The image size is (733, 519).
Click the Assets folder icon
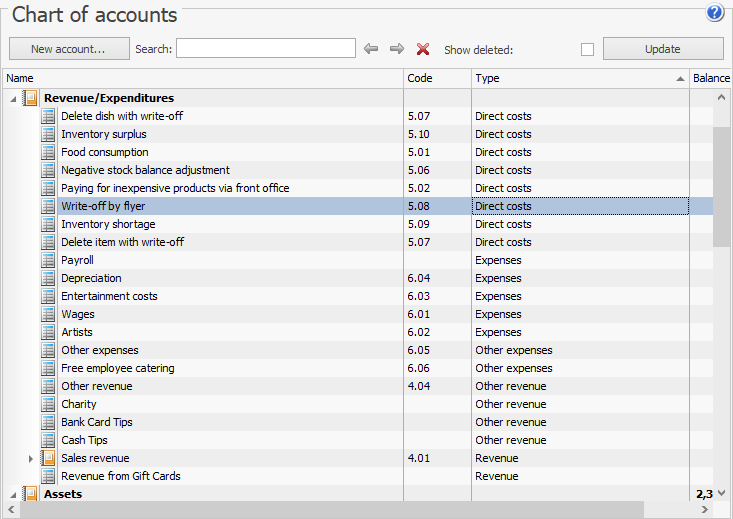(30, 494)
